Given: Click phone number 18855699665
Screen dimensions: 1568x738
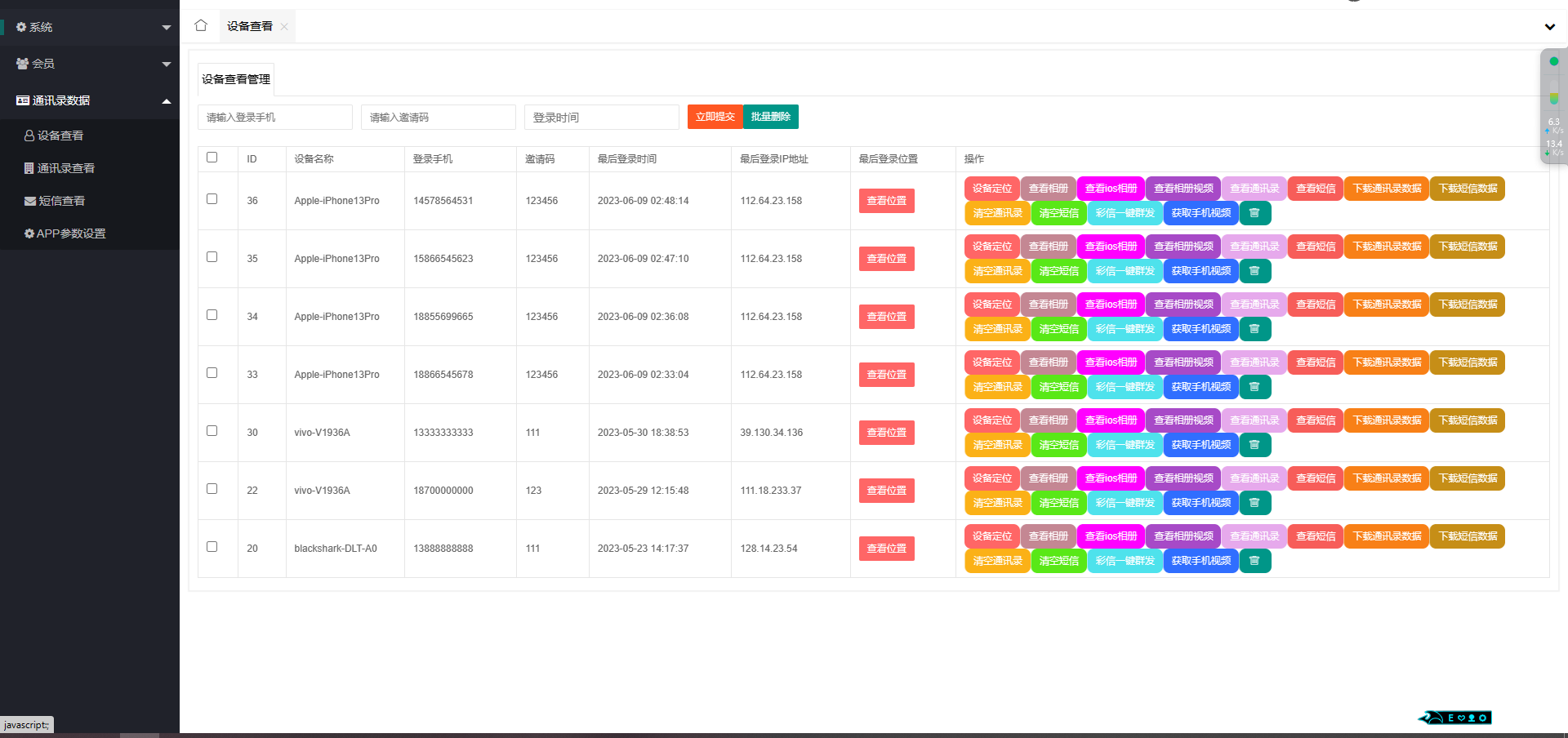Looking at the screenshot, I should click(x=443, y=317).
